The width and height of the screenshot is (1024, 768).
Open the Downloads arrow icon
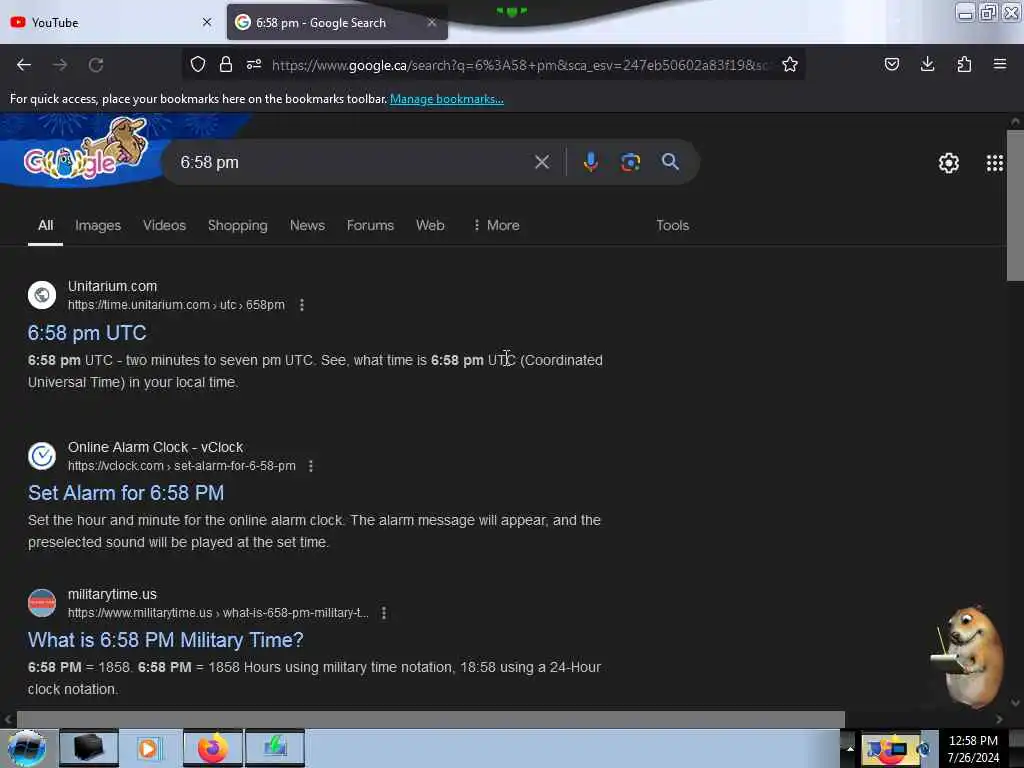927,64
